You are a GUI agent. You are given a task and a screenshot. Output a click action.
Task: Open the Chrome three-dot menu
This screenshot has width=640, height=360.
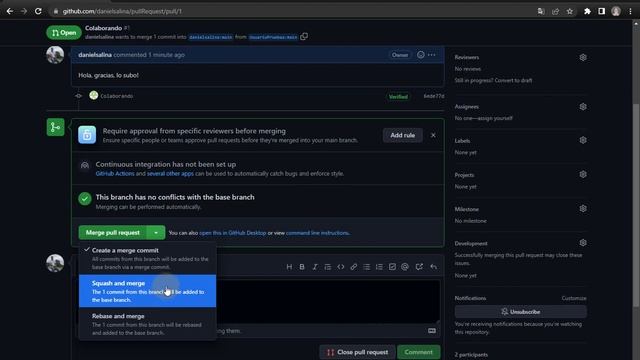click(x=630, y=11)
